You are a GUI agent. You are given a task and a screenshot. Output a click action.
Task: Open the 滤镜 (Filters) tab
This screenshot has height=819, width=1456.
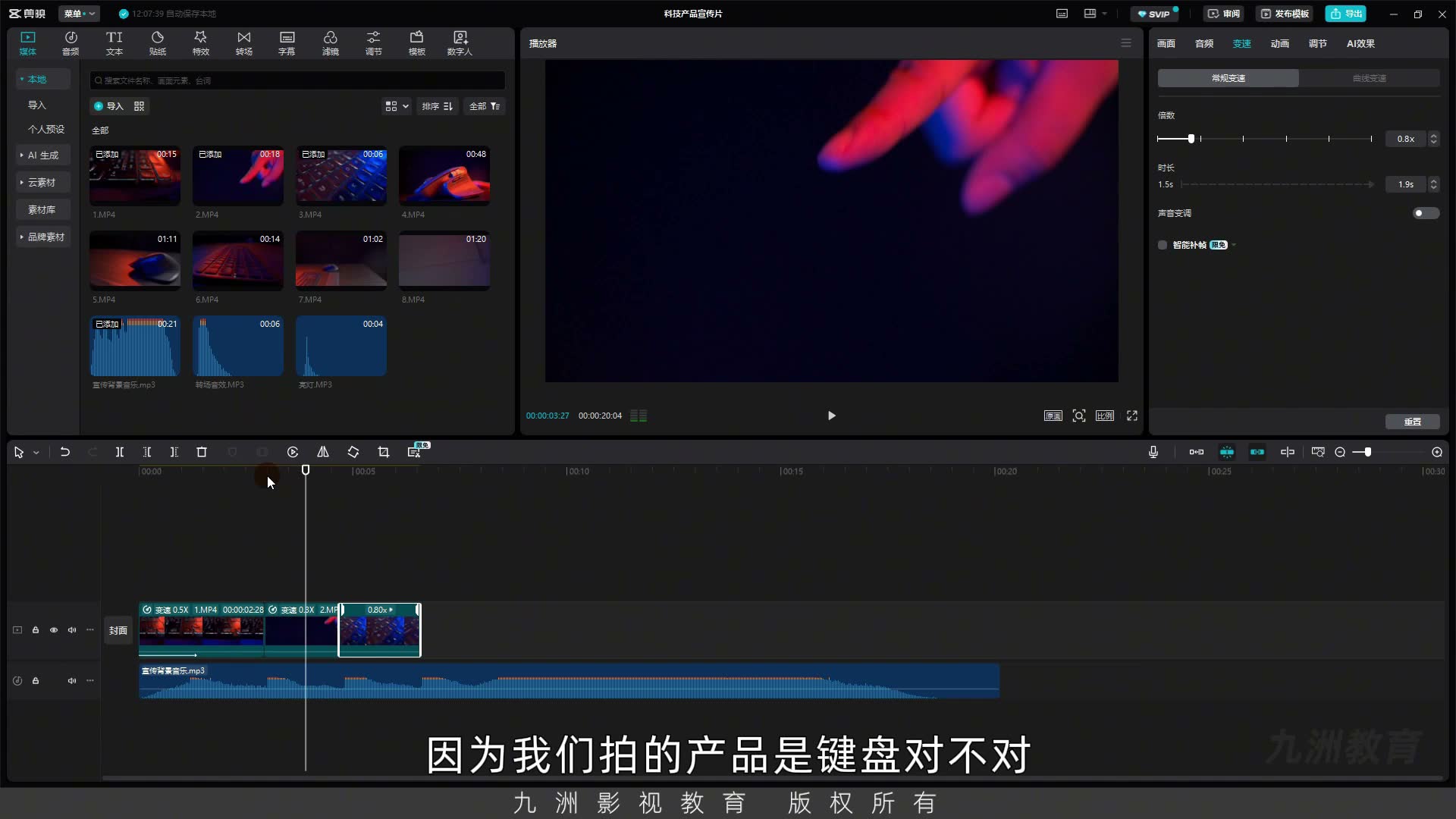[331, 43]
